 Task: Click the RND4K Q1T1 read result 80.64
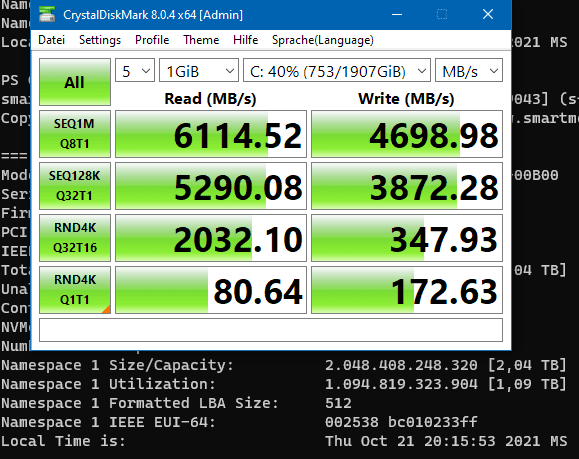tap(211, 290)
